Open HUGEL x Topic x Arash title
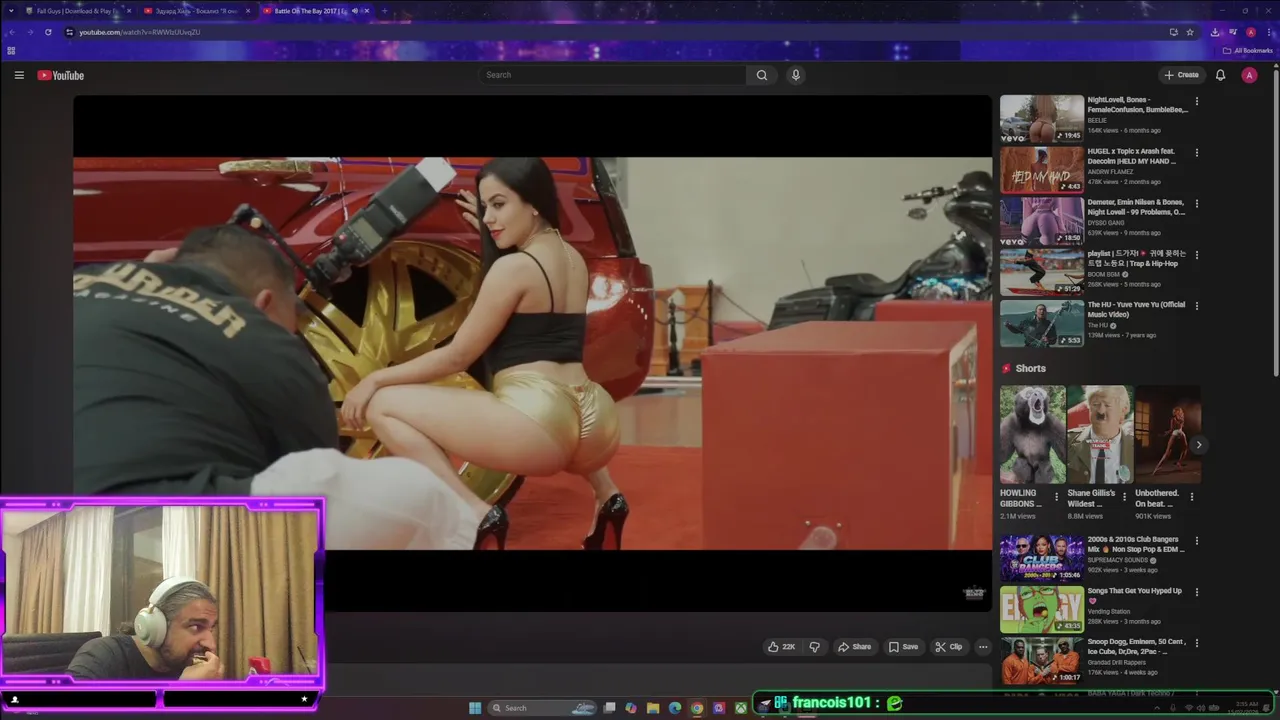 point(1132,156)
